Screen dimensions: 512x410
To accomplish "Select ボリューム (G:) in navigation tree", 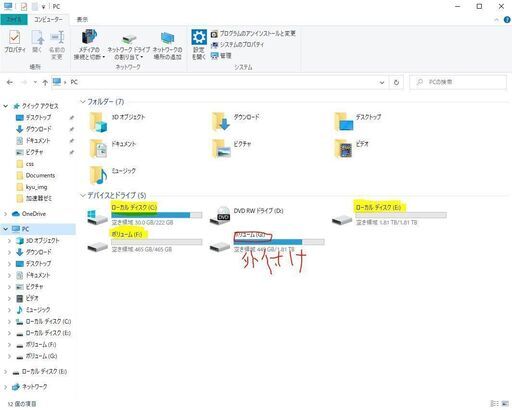I will click(x=37, y=356).
